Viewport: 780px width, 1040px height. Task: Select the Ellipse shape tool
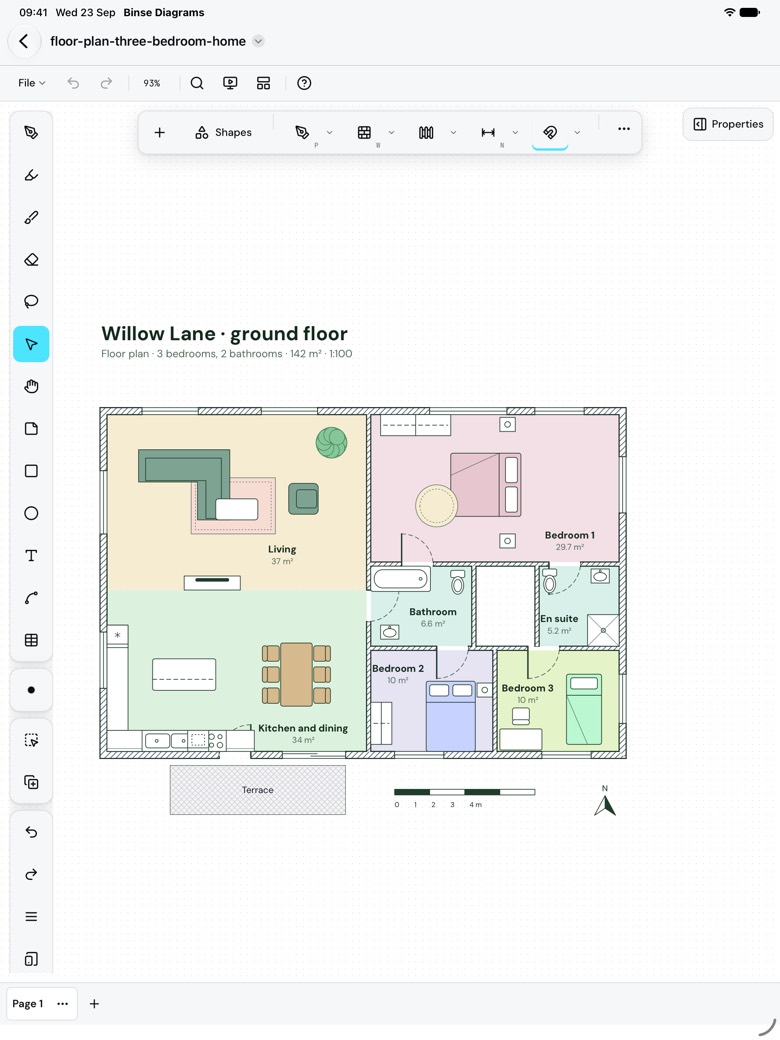tap(31, 513)
